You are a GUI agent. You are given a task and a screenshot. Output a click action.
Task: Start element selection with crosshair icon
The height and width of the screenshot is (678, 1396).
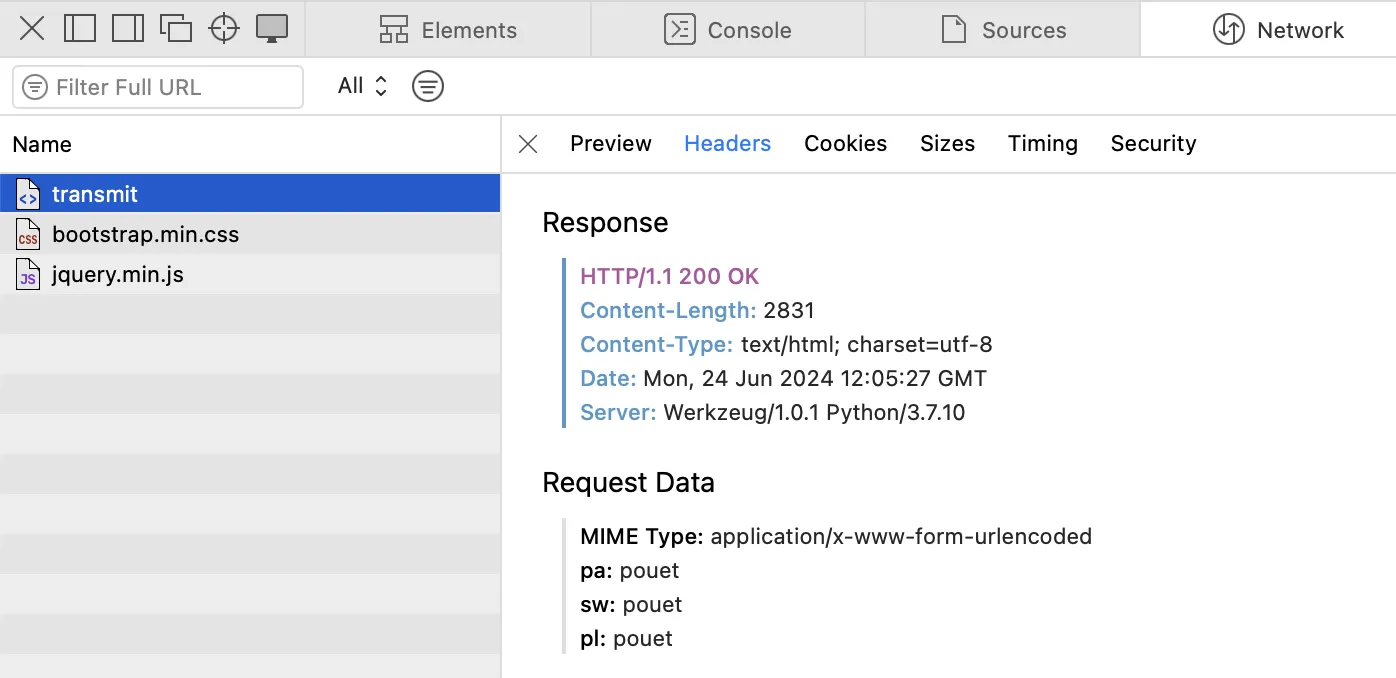224,29
